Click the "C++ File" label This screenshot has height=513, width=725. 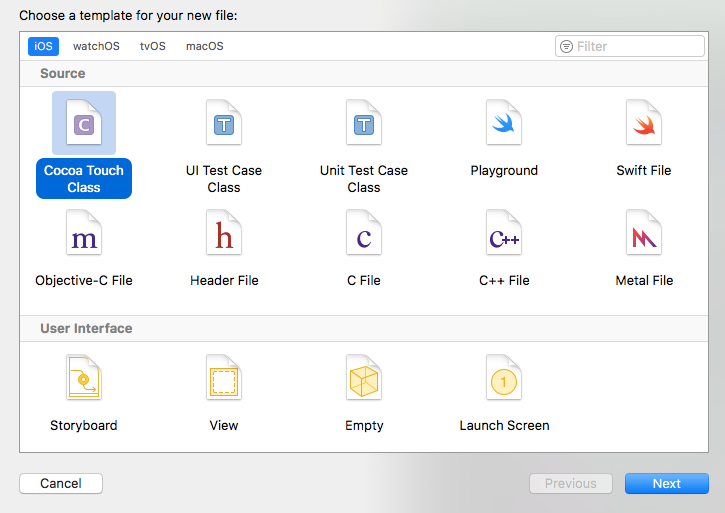pyautogui.click(x=504, y=280)
